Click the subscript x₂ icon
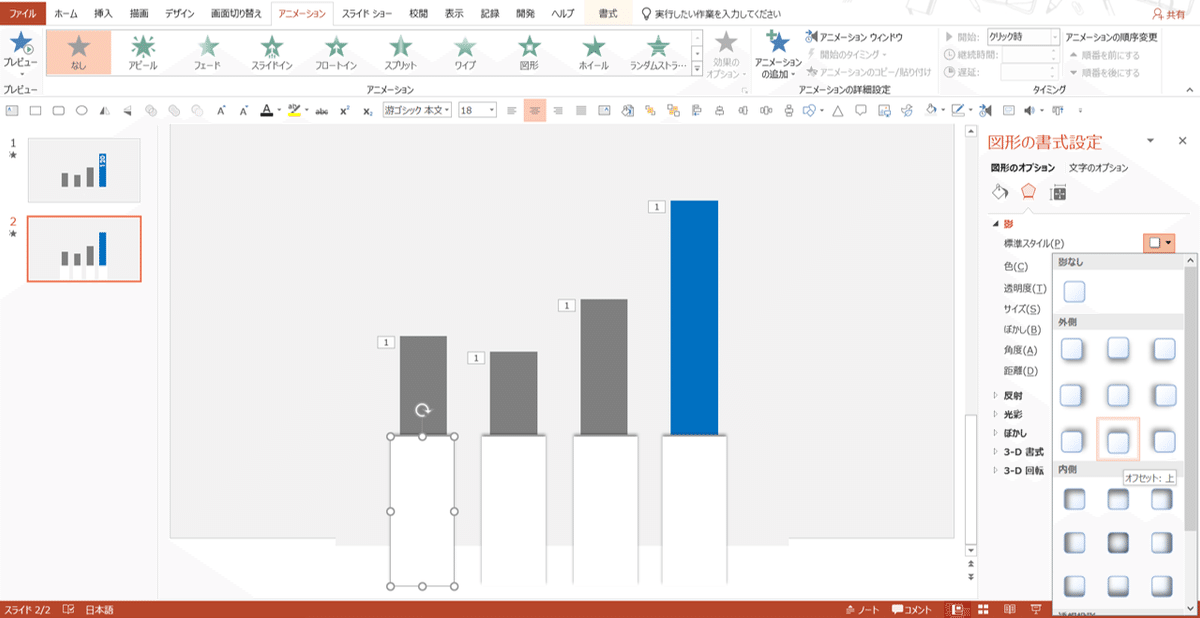Screen dimensions: 1200x618 click(368, 111)
